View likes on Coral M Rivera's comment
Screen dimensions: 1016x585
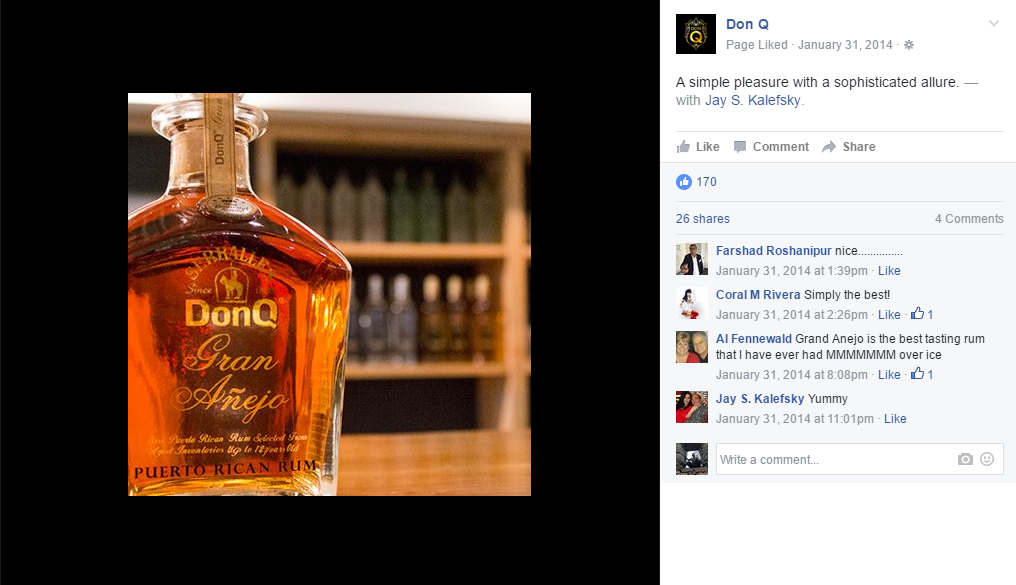921,314
